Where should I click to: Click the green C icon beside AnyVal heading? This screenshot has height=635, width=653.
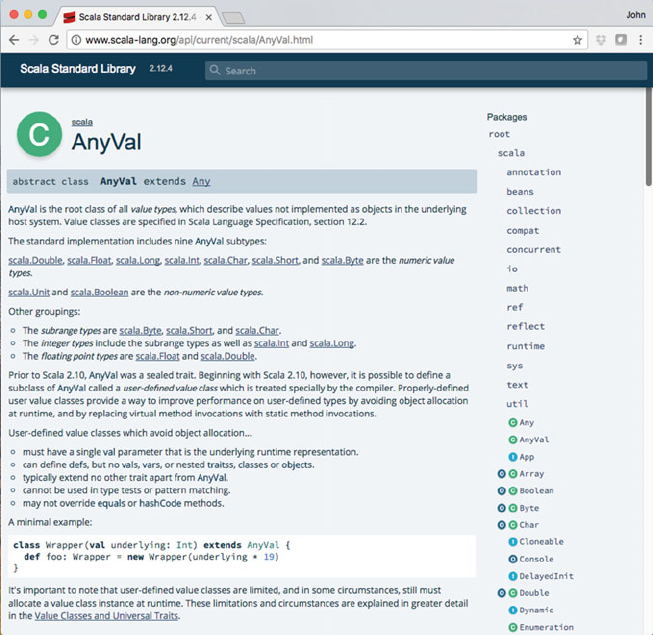click(39, 134)
